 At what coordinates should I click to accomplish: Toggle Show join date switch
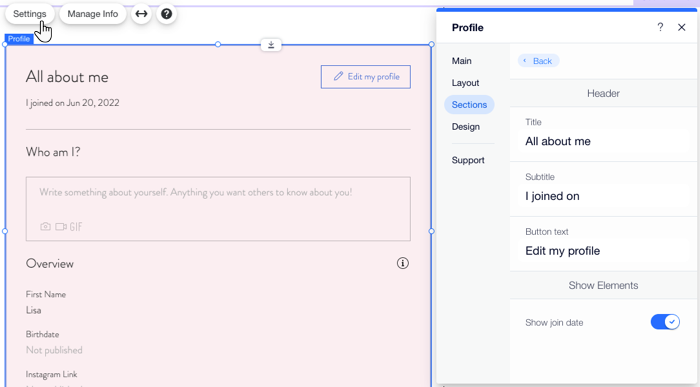tap(665, 322)
